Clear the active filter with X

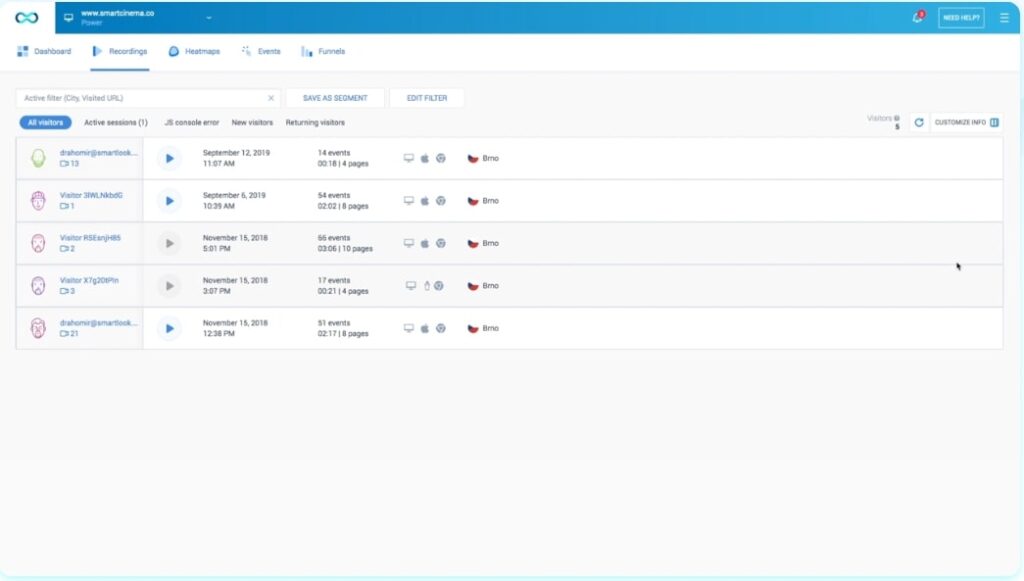coord(271,98)
